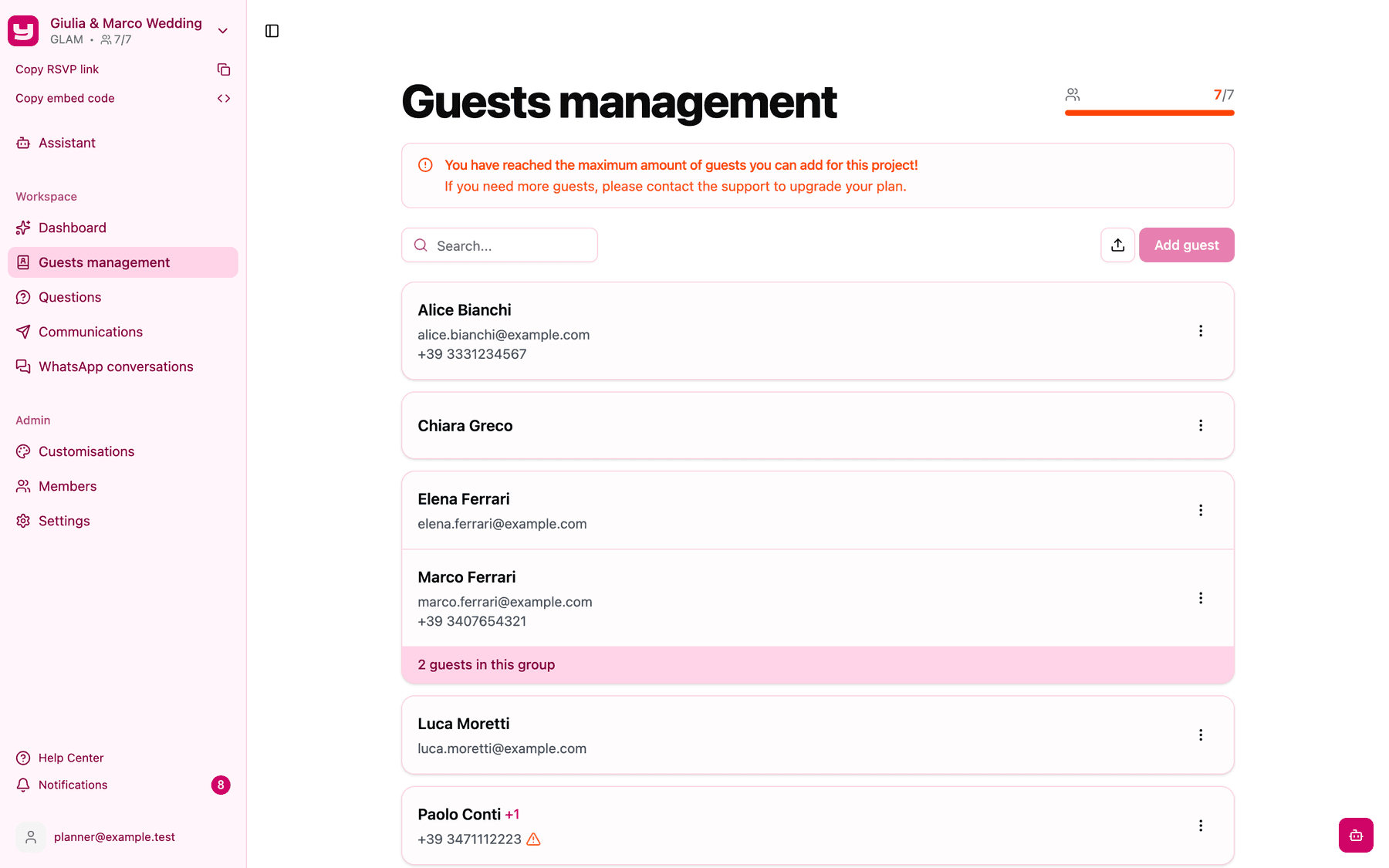Open the options menu for Alice Bianchi
The width and height of the screenshot is (1389, 868).
pyautogui.click(x=1201, y=331)
